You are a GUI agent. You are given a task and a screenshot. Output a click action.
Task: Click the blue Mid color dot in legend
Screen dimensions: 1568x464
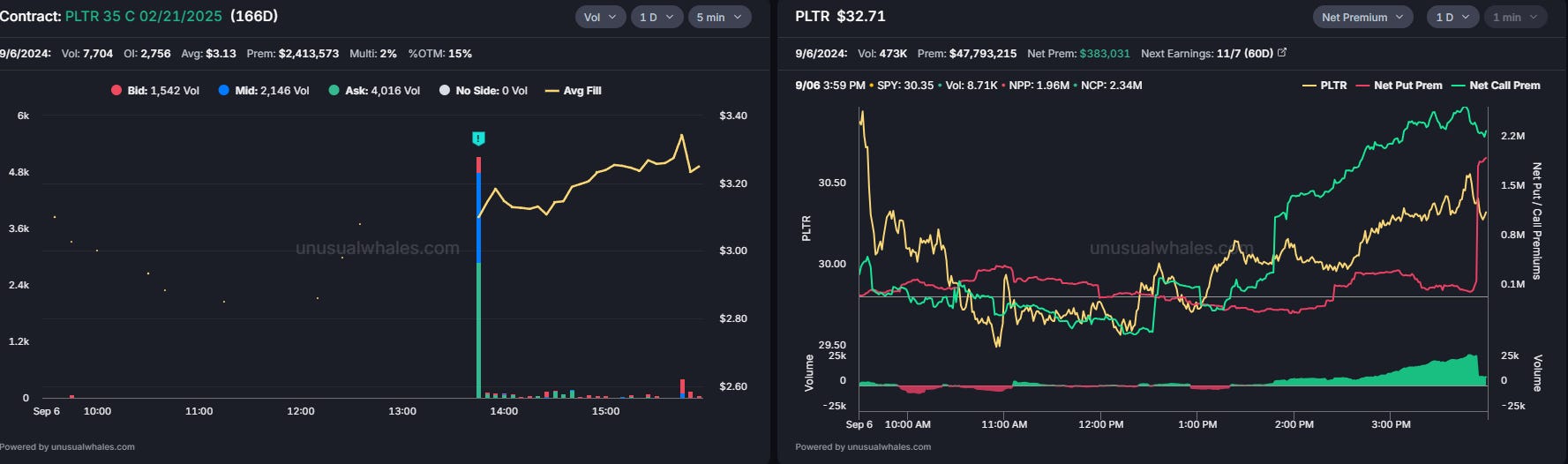[223, 91]
